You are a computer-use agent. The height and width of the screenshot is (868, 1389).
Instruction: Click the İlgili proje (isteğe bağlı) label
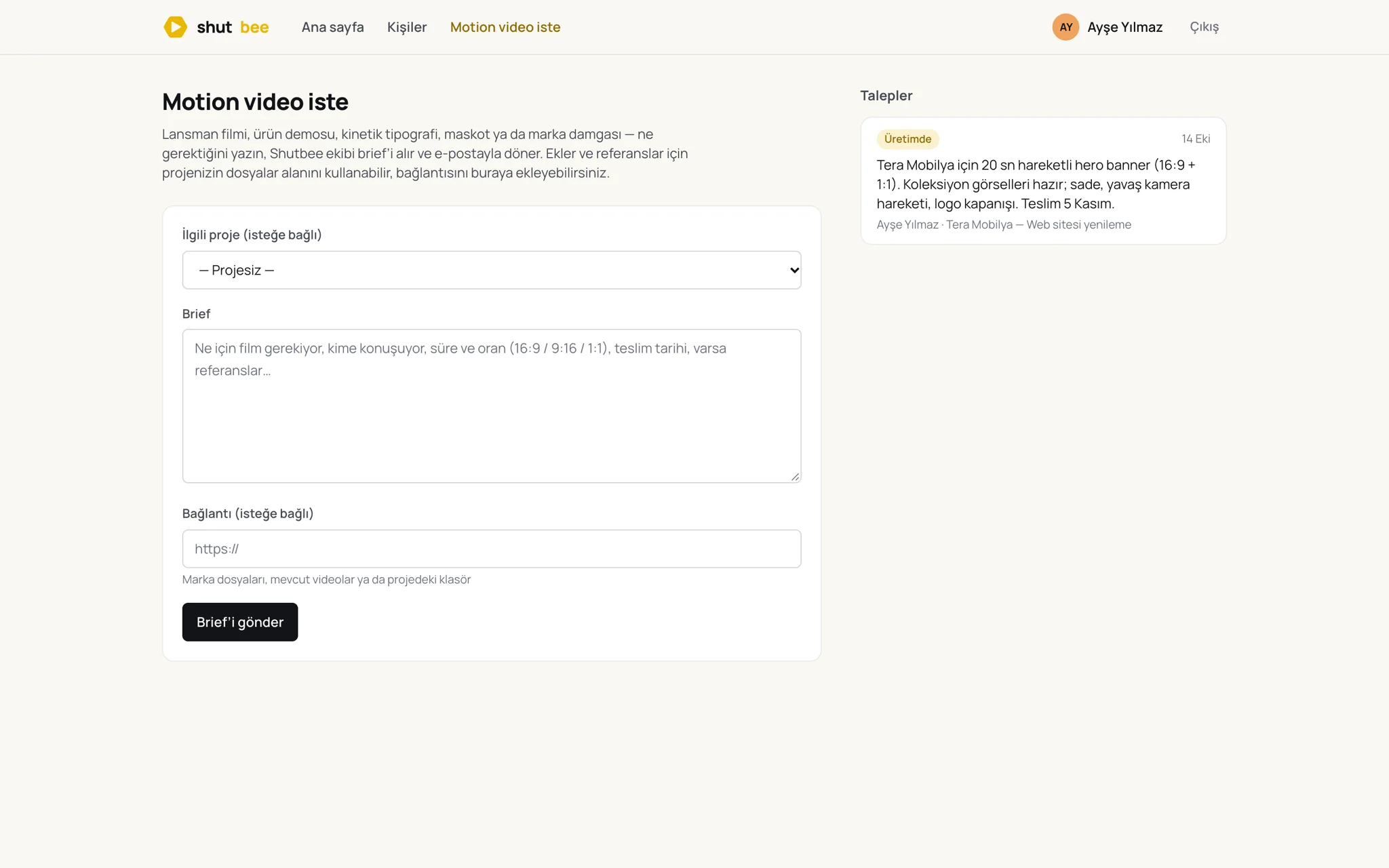(252, 235)
